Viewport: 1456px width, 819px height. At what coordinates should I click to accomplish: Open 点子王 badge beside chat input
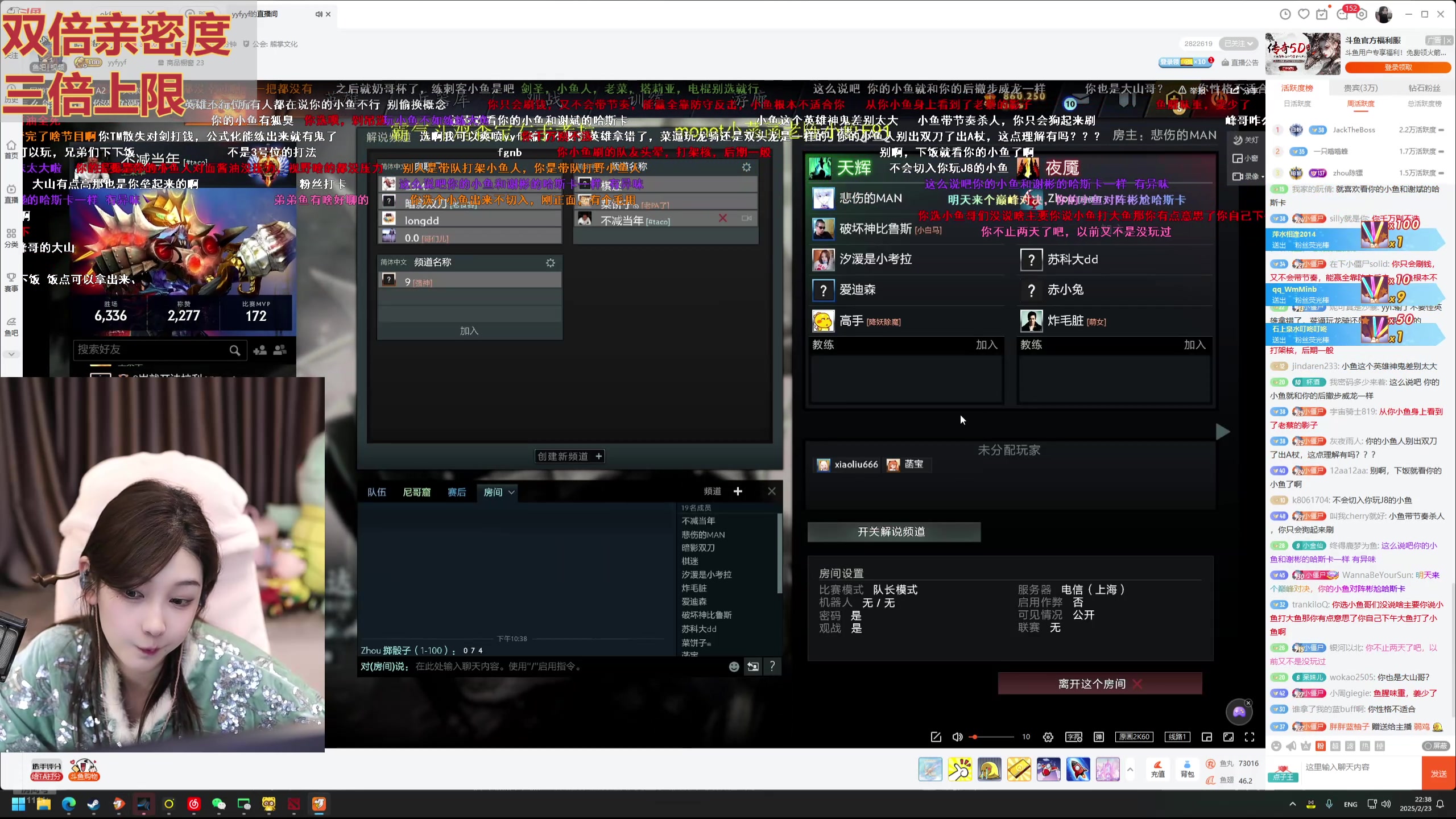pos(1283,773)
